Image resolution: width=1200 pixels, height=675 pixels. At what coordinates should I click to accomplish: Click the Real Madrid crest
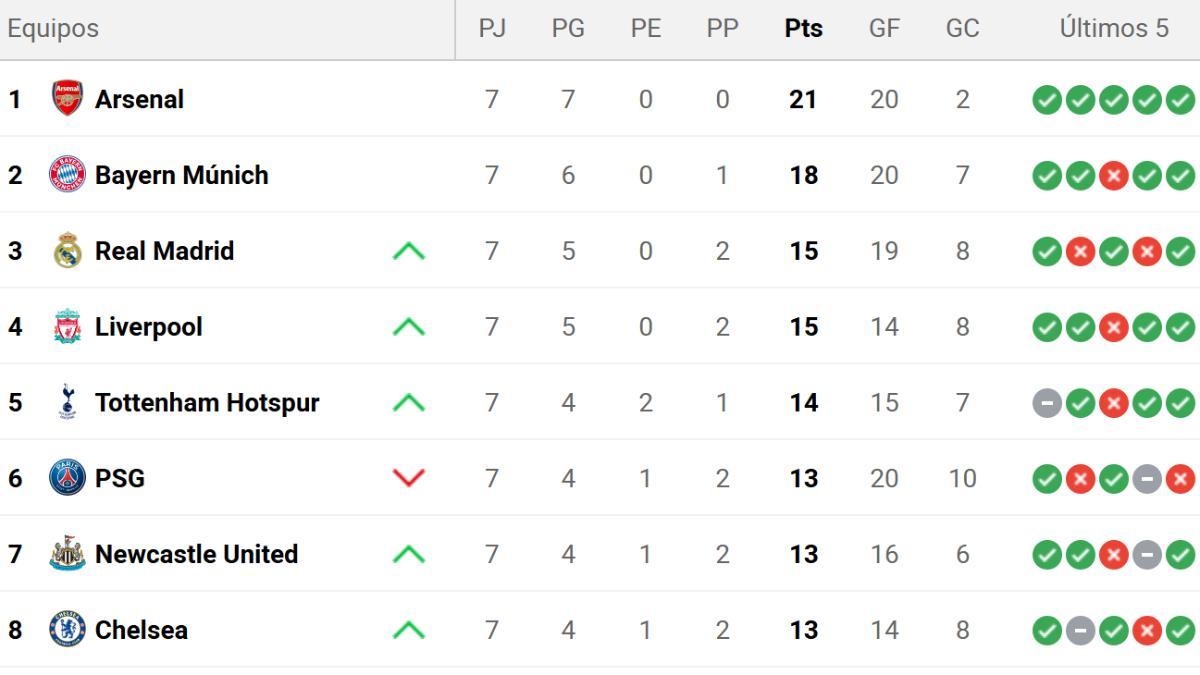[x=67, y=251]
